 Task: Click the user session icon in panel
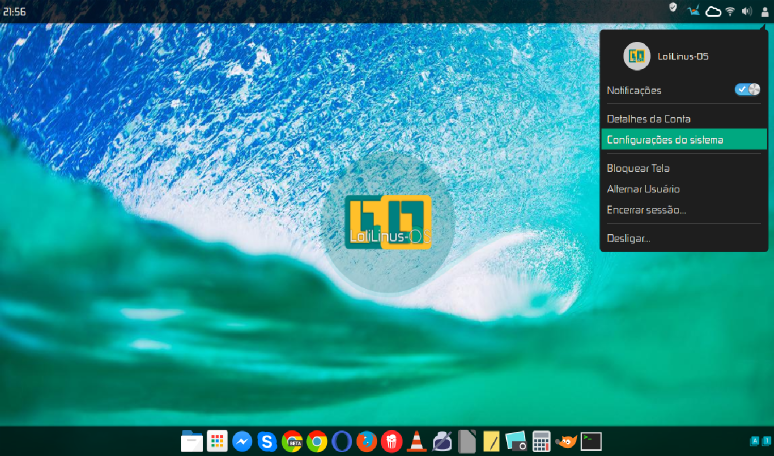click(x=765, y=11)
